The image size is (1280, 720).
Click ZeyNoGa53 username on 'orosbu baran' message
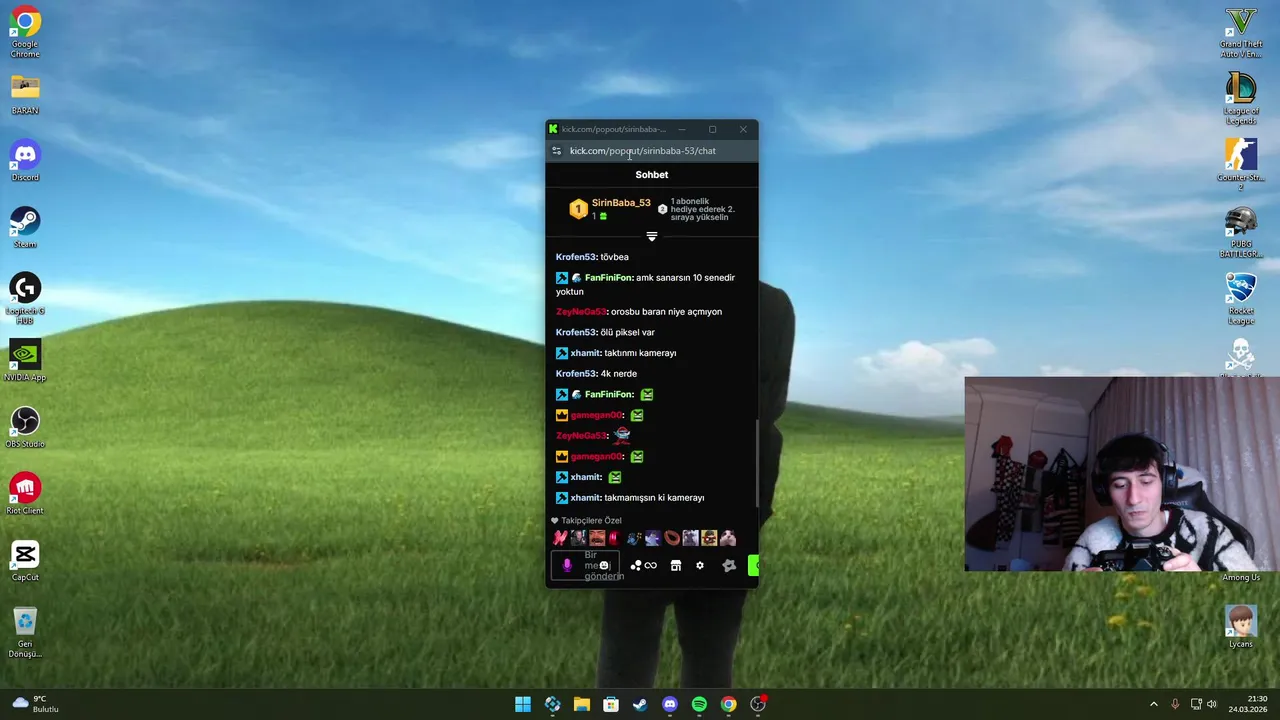coord(581,312)
